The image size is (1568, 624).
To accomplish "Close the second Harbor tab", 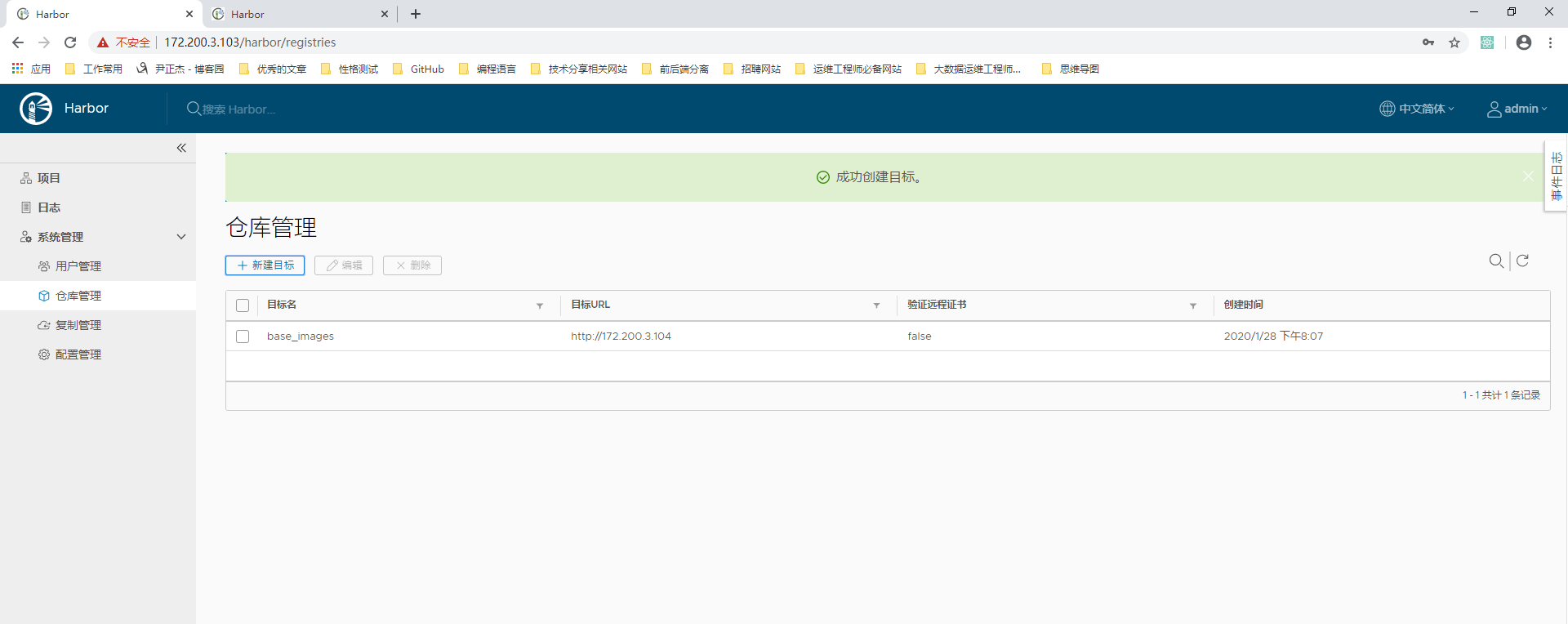I will point(385,14).
